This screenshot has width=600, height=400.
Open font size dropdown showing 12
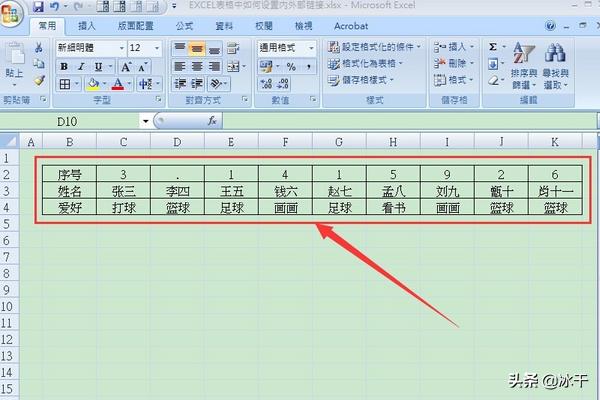pos(157,48)
